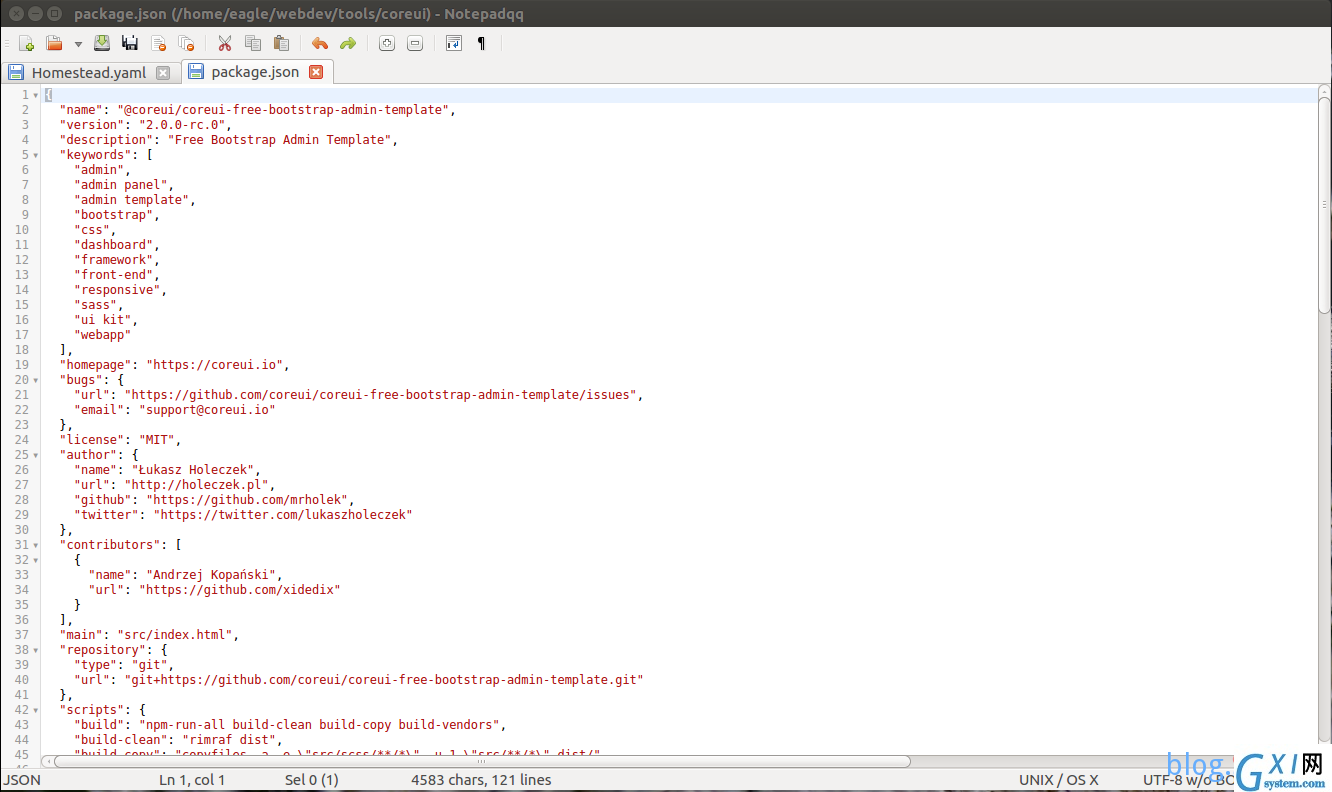Click the UNIX / OS X line-ending indicator

point(1059,780)
